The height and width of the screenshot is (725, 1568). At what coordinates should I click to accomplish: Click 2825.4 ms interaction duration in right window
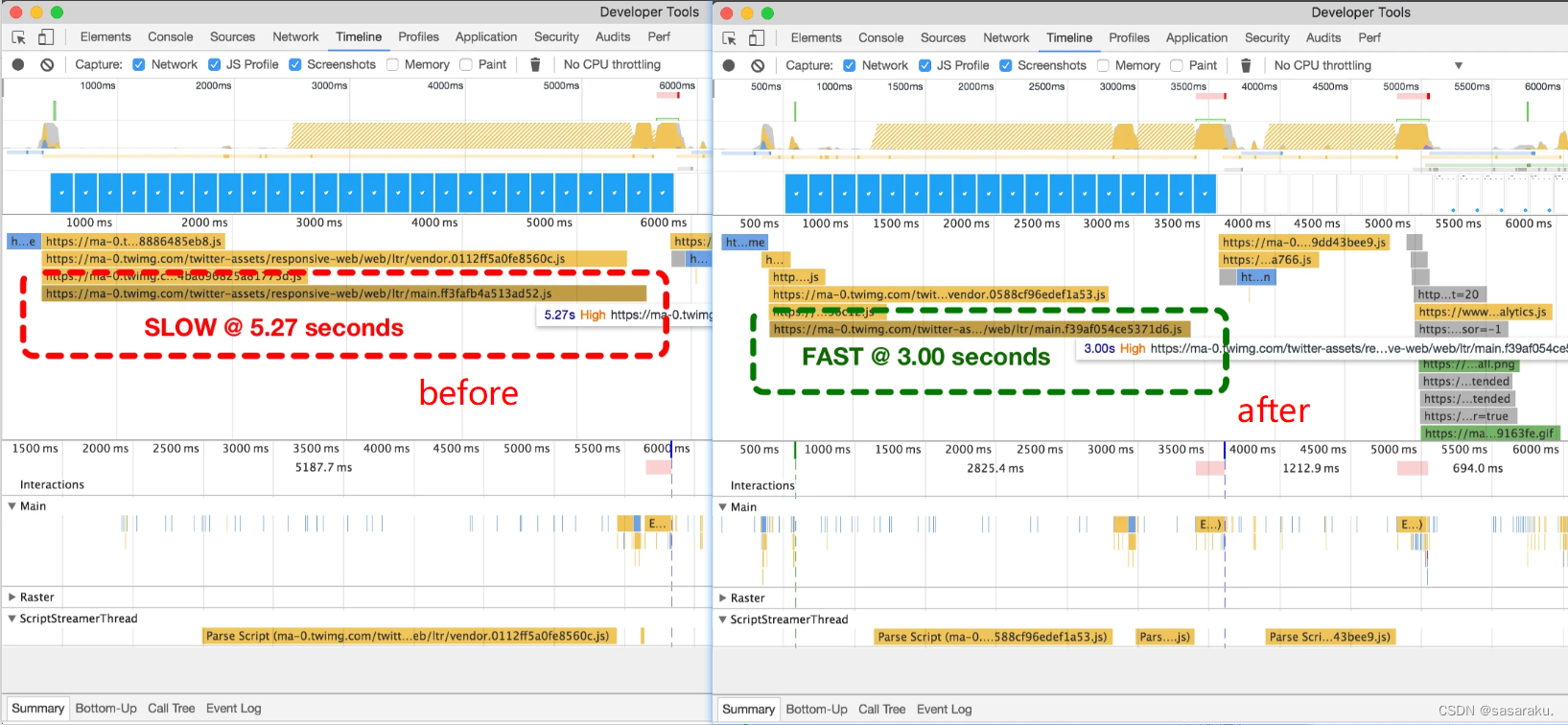point(995,468)
